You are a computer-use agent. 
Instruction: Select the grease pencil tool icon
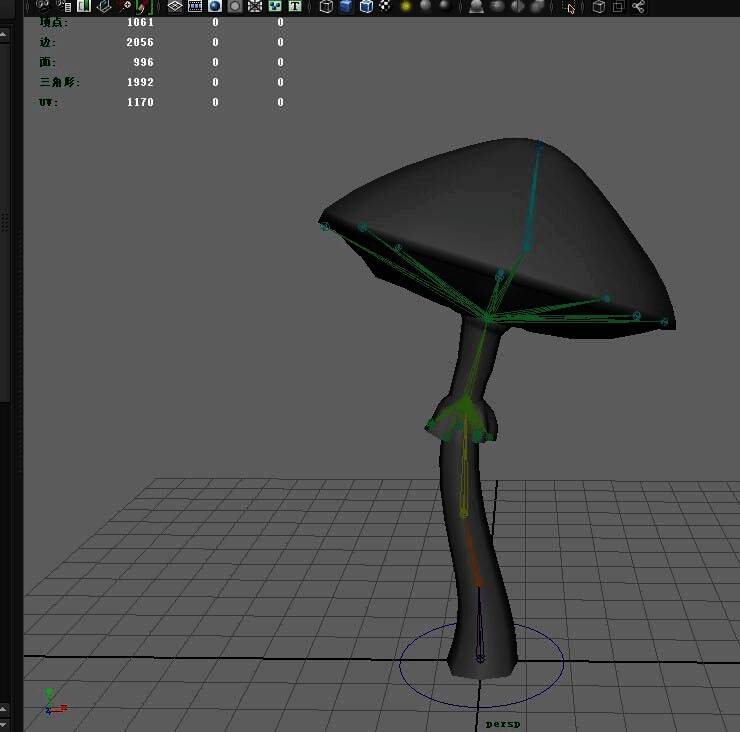(x=143, y=6)
